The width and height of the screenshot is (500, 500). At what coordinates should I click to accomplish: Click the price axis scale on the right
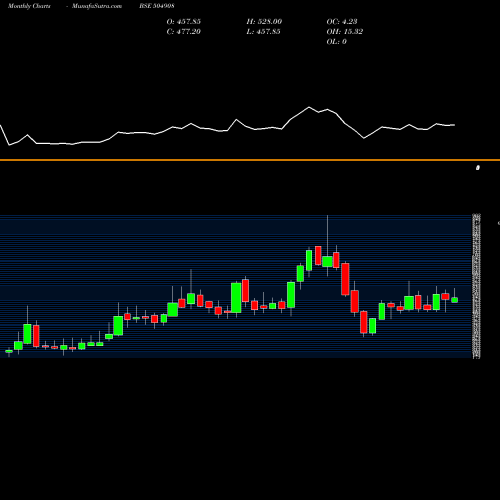pos(477,286)
